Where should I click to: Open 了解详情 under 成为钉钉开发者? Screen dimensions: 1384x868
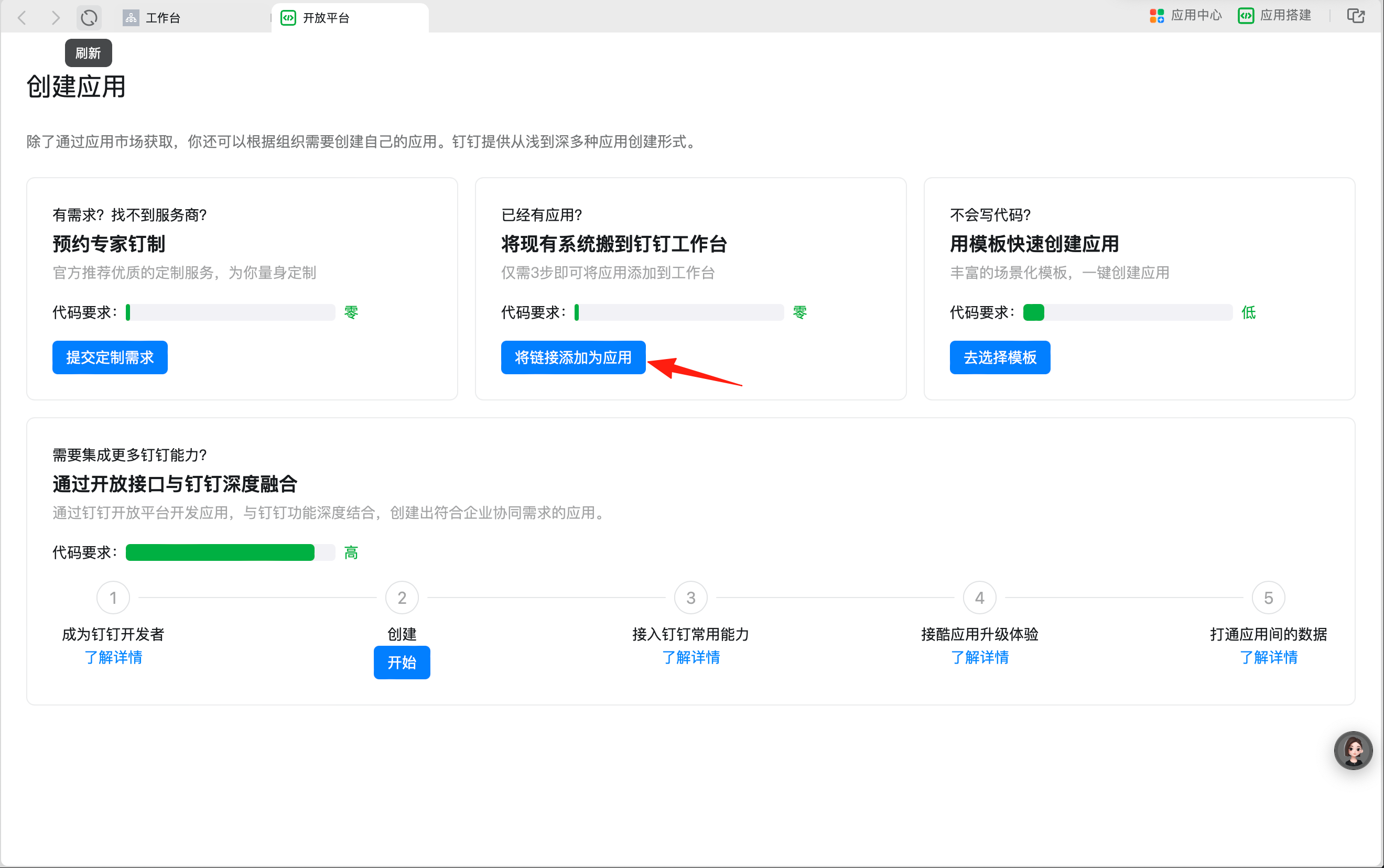coord(113,657)
